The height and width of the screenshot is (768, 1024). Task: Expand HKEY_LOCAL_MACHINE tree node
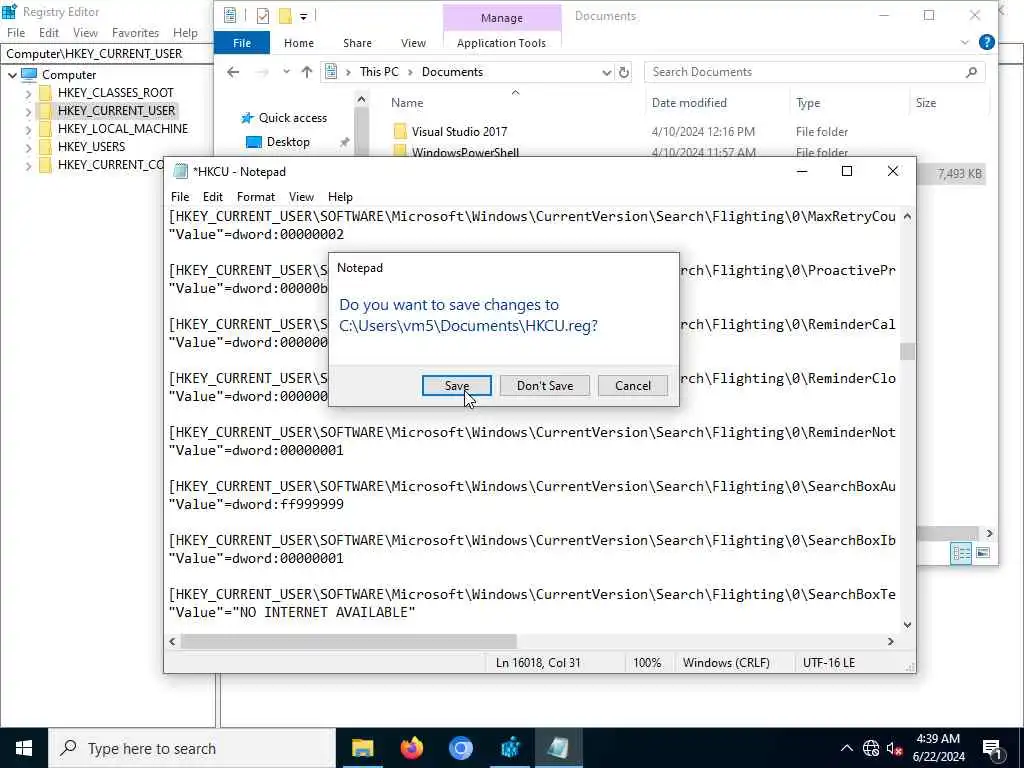point(28,129)
